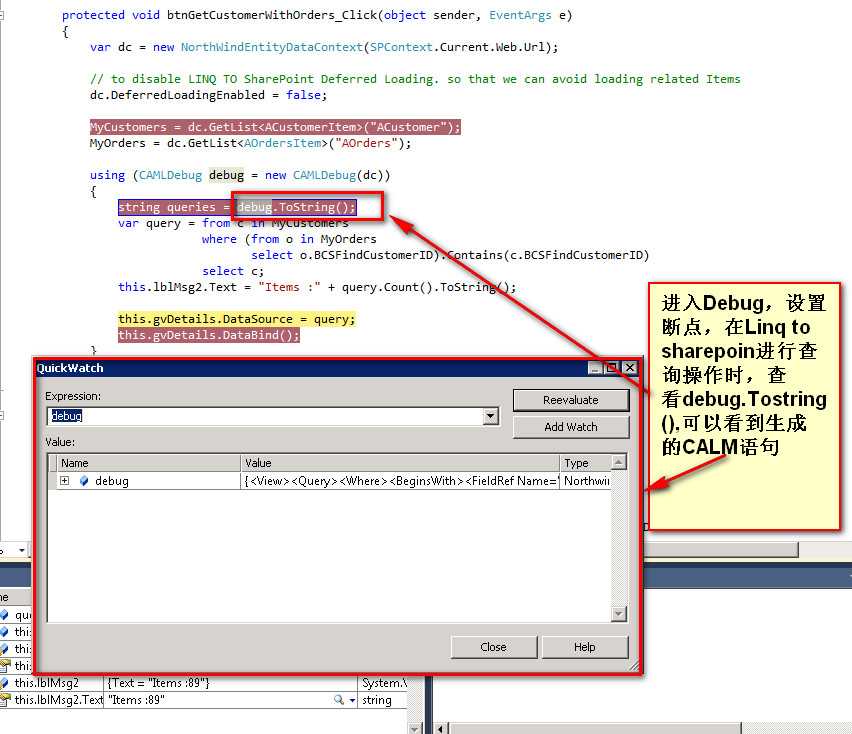
Task: Click the left arrow of bottom horizontal scrollbar
Action: [440, 729]
